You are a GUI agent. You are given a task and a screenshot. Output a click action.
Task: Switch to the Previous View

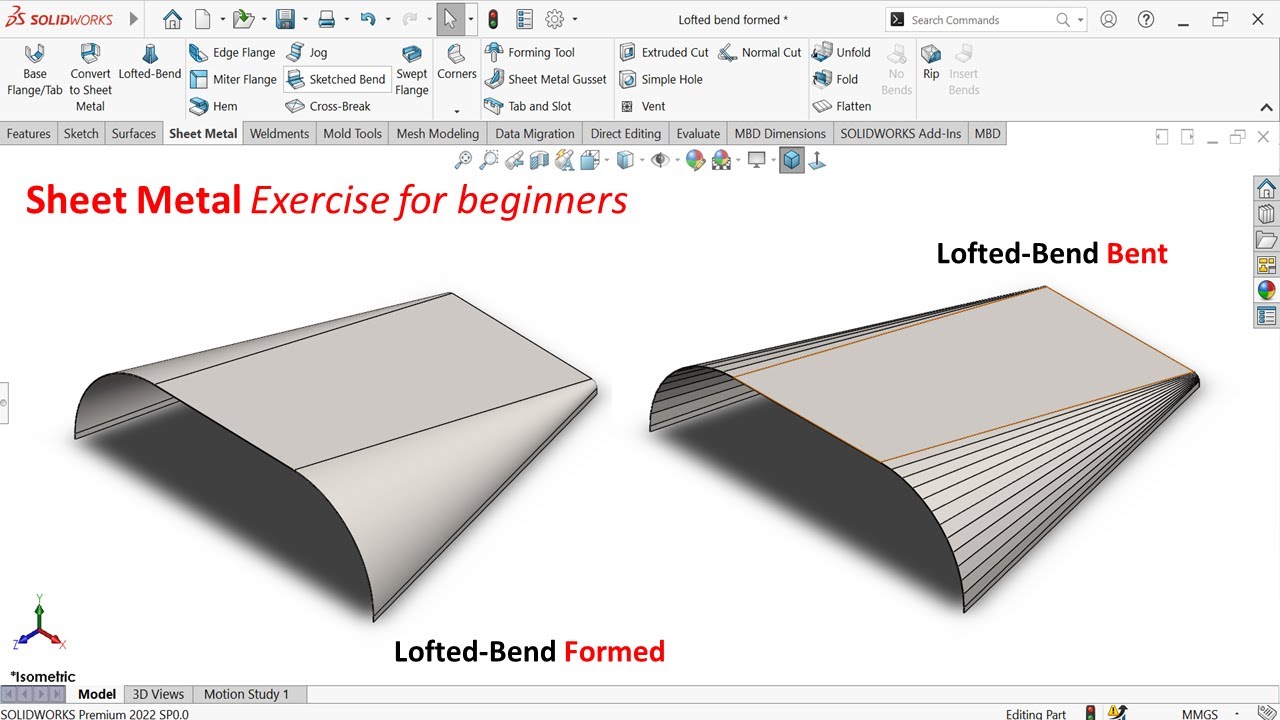pos(514,159)
